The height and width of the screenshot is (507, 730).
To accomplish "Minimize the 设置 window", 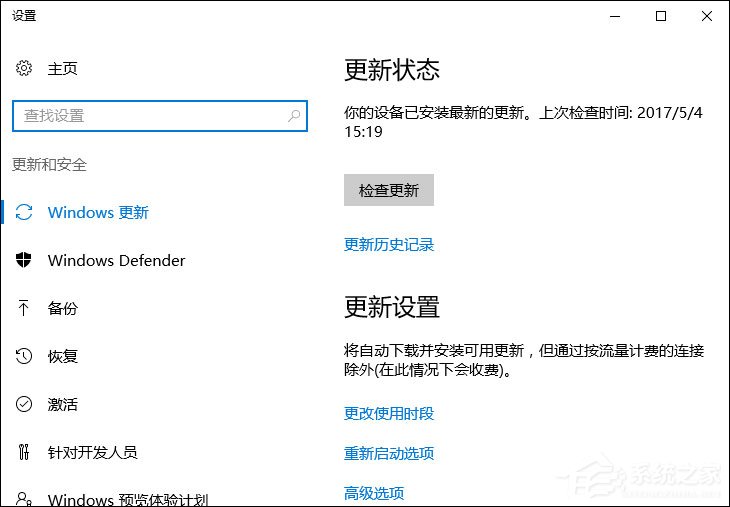I will [615, 16].
